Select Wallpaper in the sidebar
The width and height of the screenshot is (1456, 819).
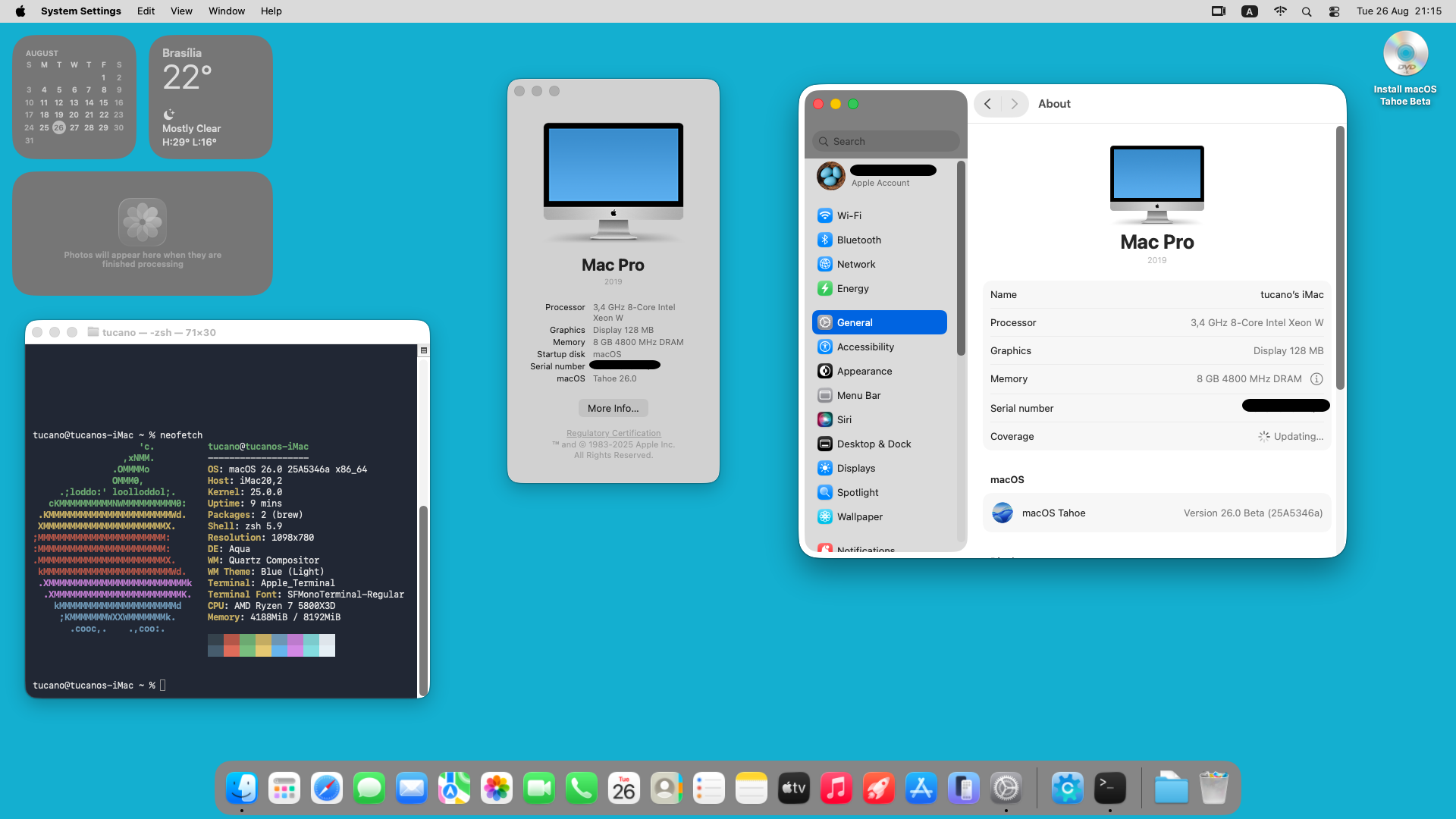click(859, 516)
